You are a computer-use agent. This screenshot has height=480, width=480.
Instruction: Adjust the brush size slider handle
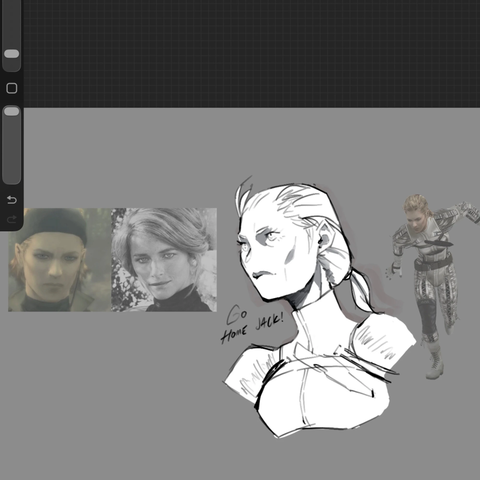click(x=12, y=54)
